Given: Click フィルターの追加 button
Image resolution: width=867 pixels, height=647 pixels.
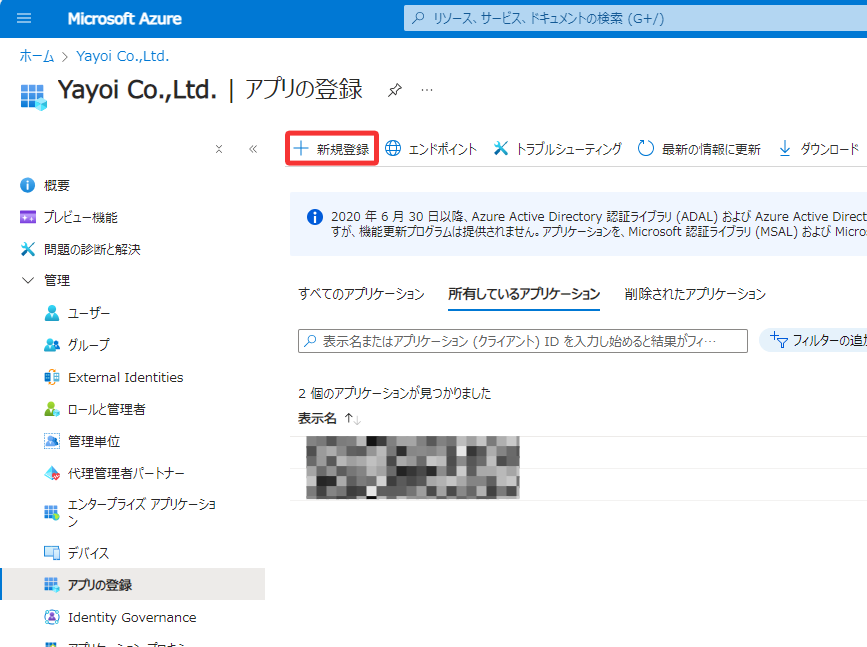Looking at the screenshot, I should click(814, 340).
